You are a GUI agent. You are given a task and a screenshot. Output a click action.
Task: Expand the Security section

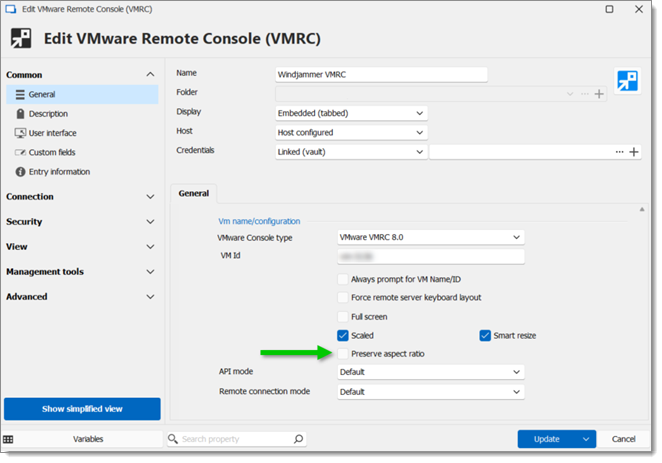pos(150,222)
